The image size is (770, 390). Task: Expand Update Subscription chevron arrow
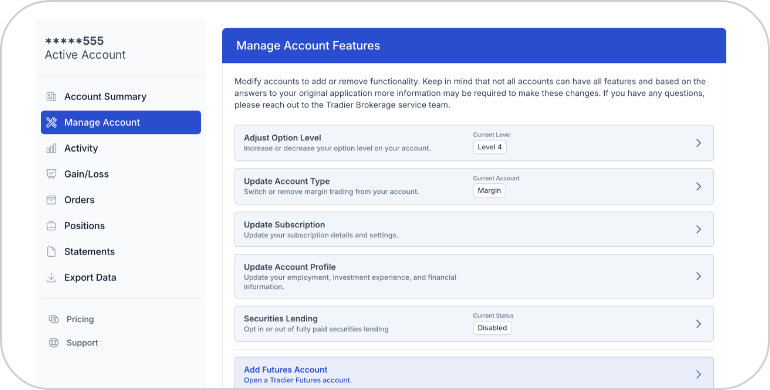[698, 229]
